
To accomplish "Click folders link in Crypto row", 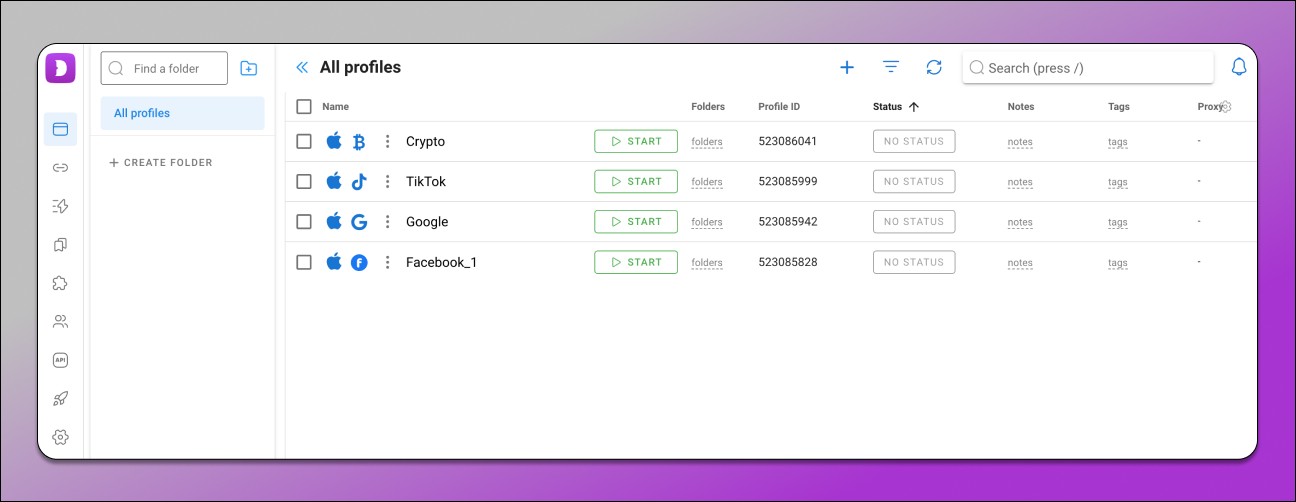I will click(707, 142).
